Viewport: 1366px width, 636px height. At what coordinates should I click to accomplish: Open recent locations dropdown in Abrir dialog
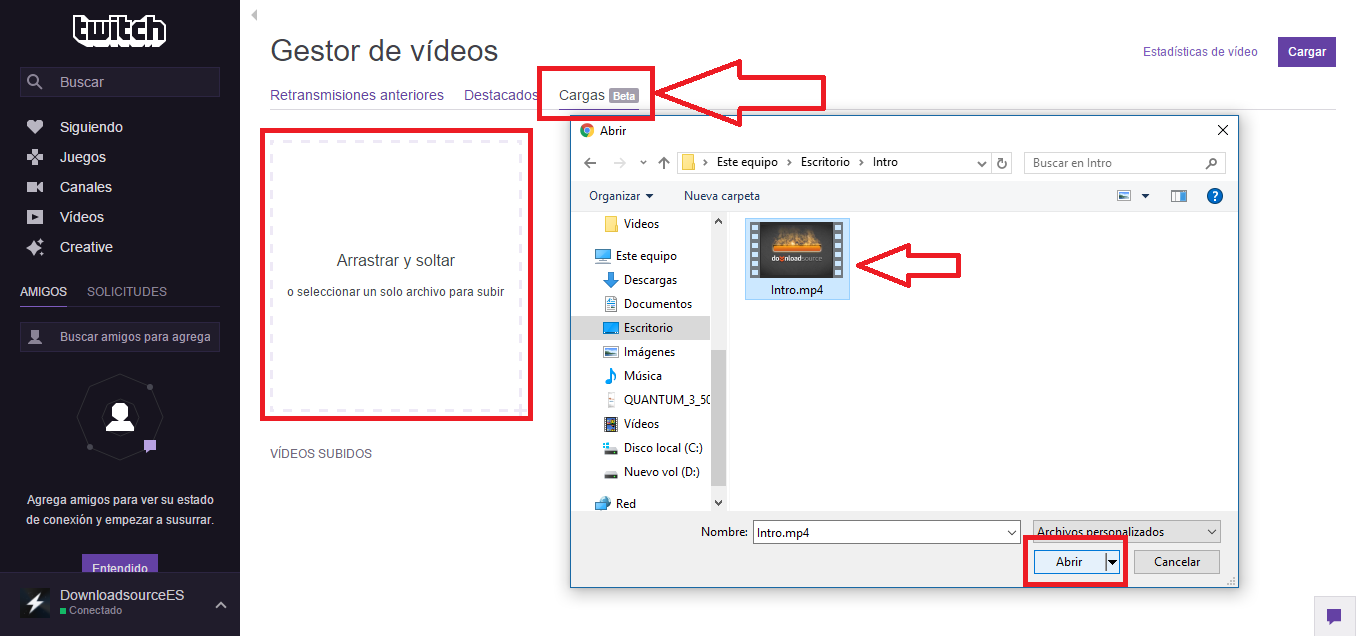tap(643, 163)
